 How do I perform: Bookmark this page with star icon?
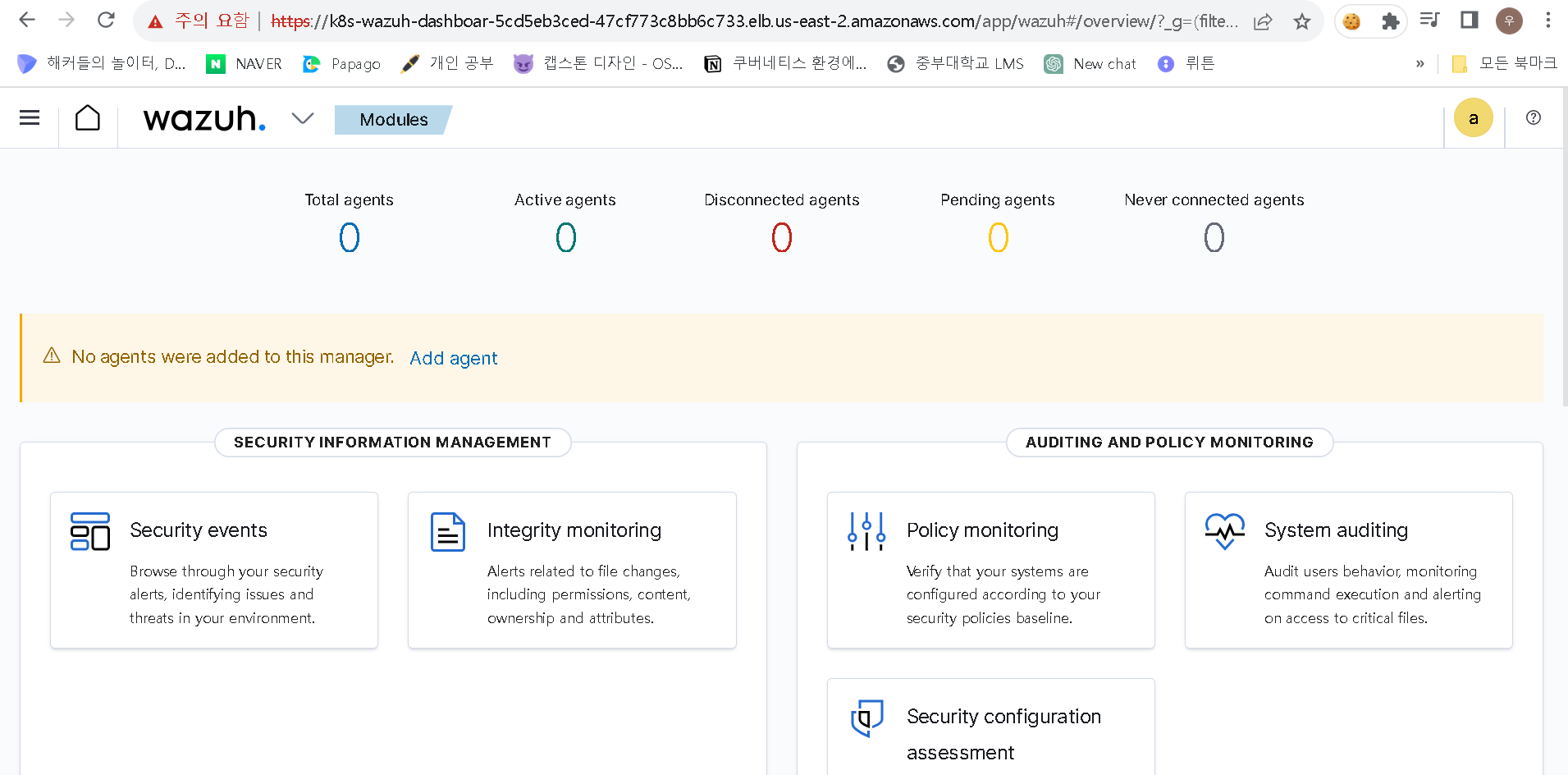[x=1302, y=21]
